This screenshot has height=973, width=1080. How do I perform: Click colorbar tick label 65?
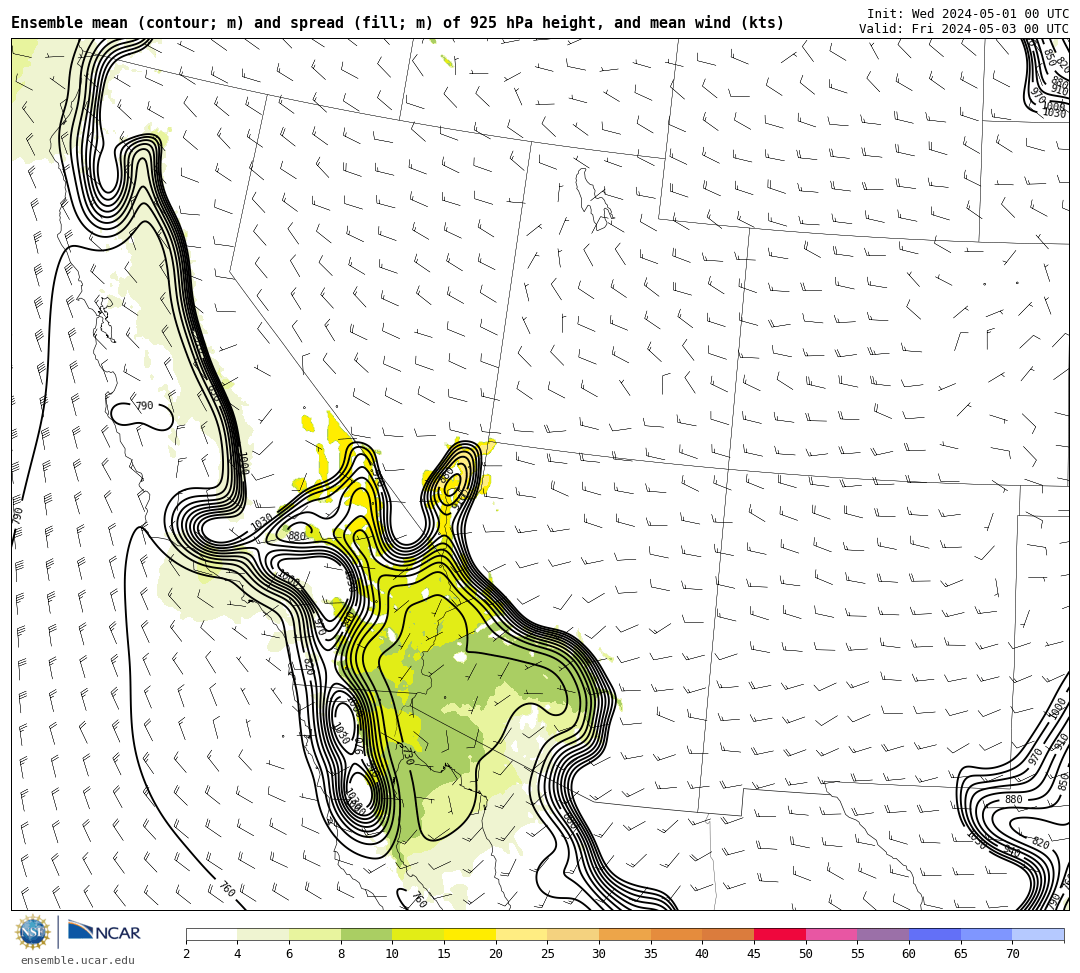pyautogui.click(x=961, y=954)
